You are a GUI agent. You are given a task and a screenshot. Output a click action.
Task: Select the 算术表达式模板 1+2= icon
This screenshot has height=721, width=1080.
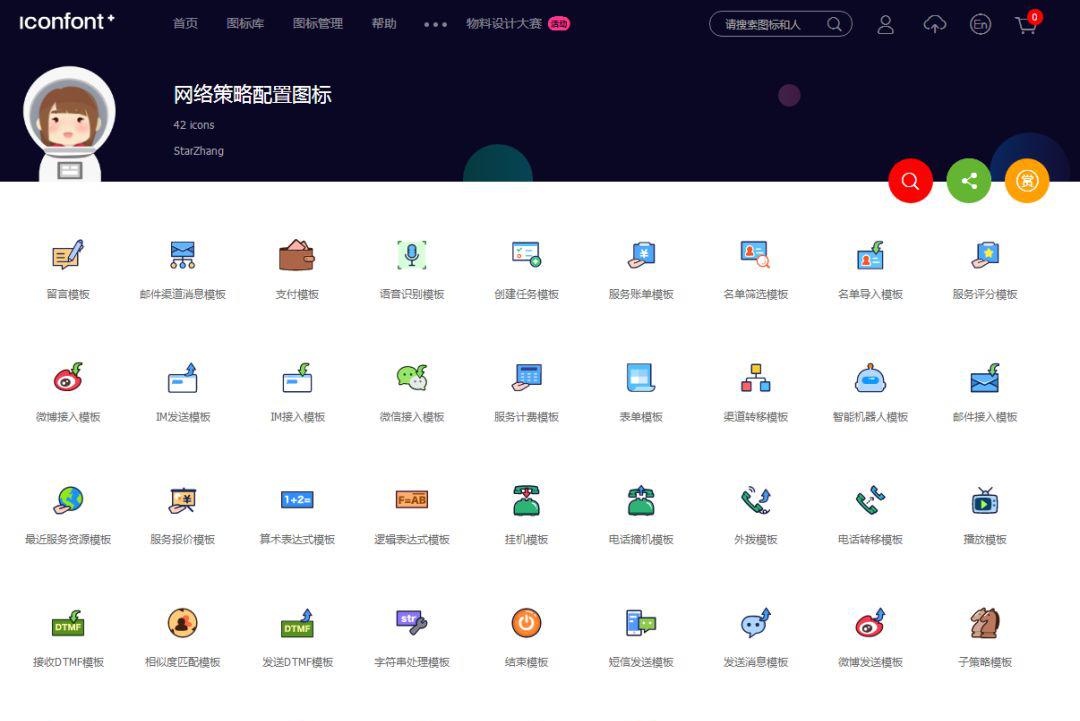click(297, 500)
